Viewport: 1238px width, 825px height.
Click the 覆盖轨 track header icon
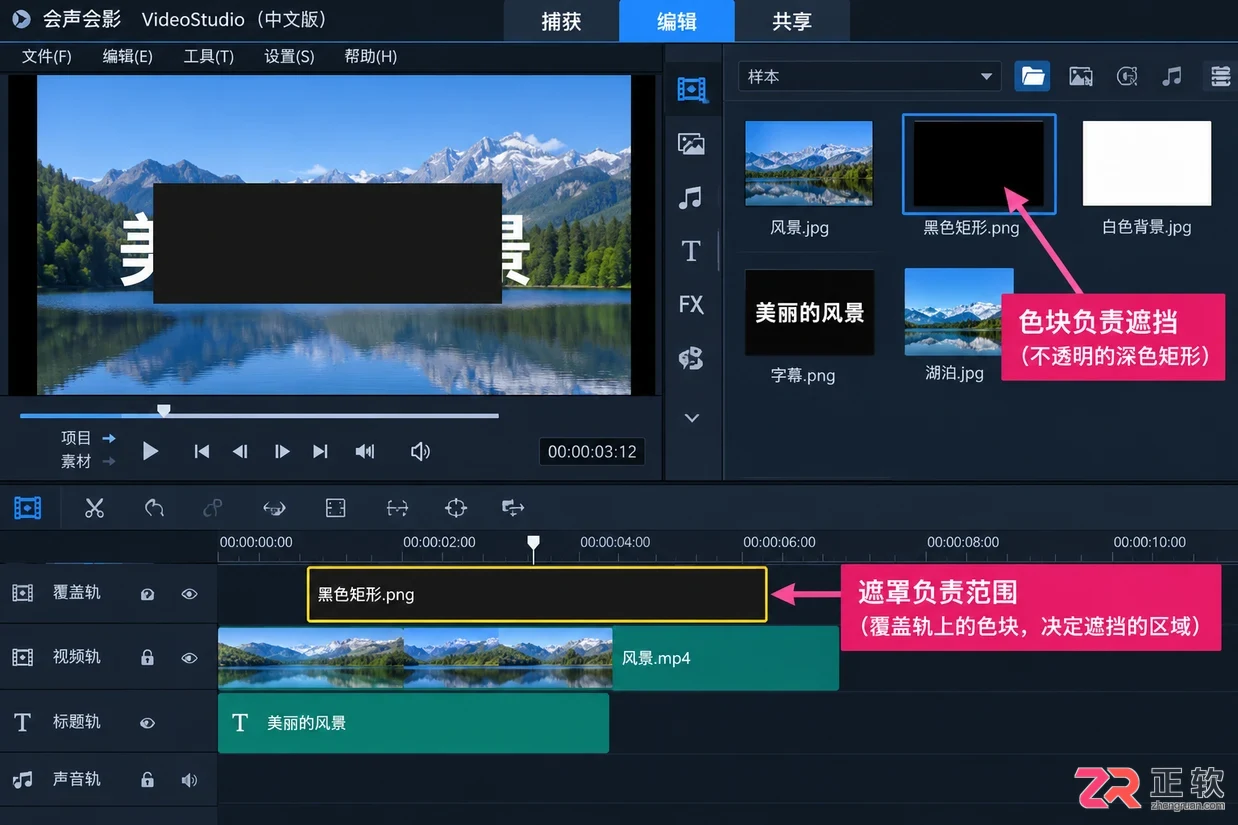pyautogui.click(x=23, y=594)
